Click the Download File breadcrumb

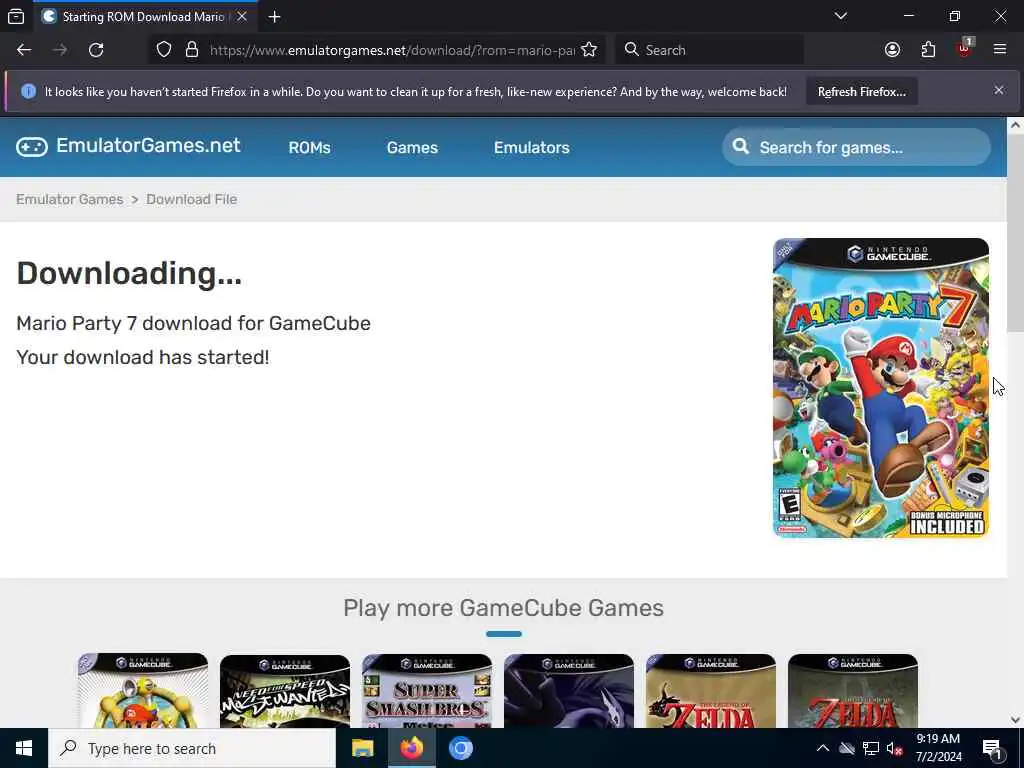pyautogui.click(x=191, y=199)
